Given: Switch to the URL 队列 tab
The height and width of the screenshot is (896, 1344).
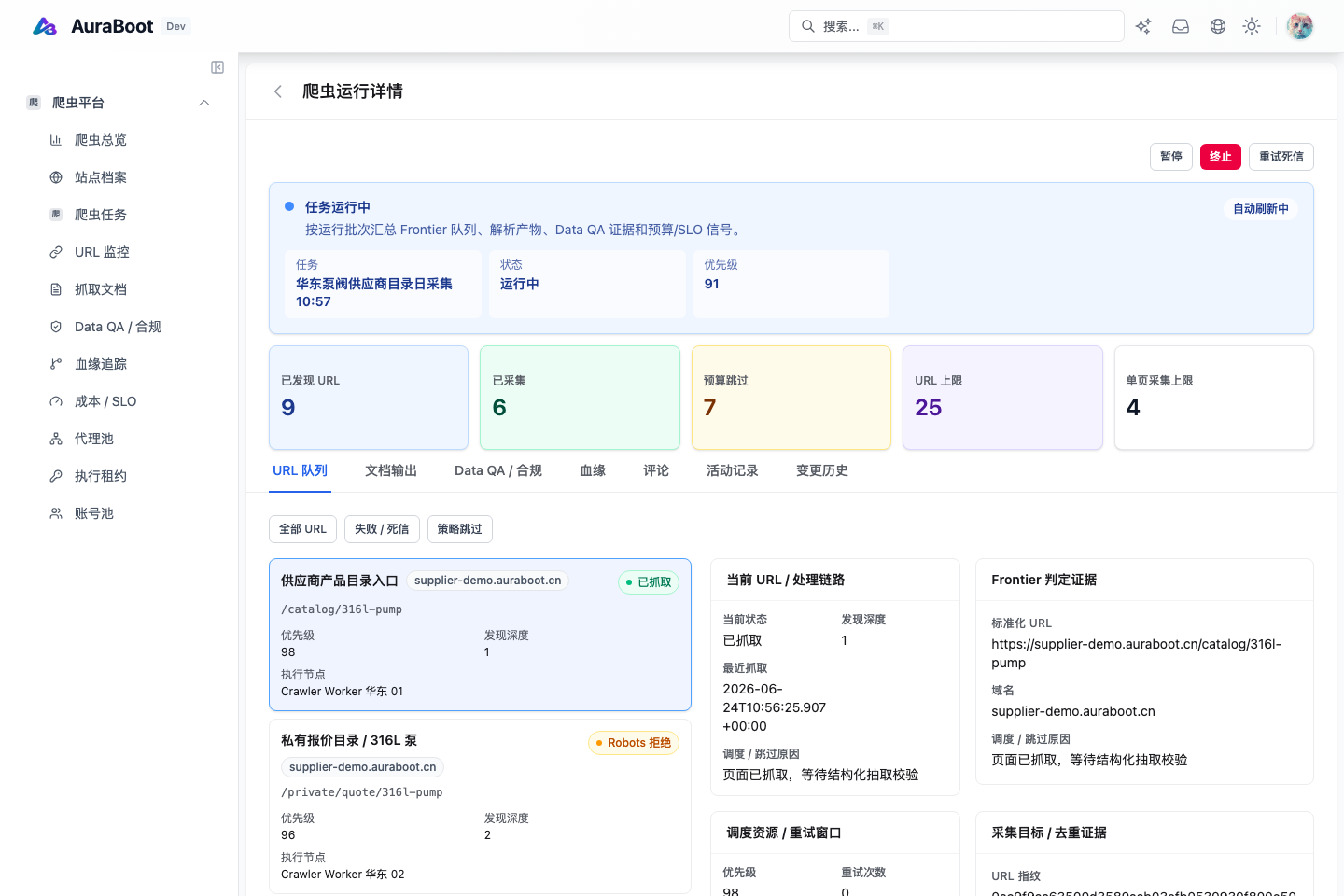Looking at the screenshot, I should 300,470.
